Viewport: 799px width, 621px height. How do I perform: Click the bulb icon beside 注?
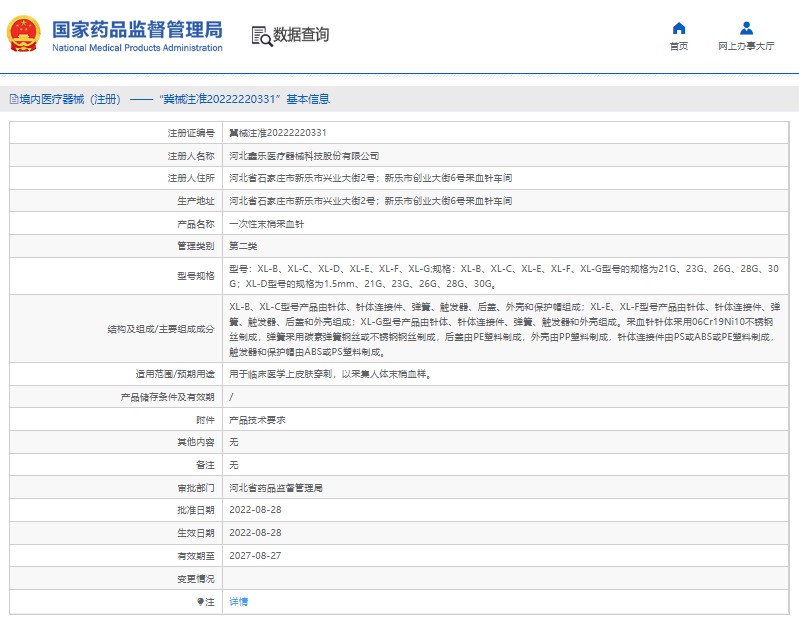199,602
